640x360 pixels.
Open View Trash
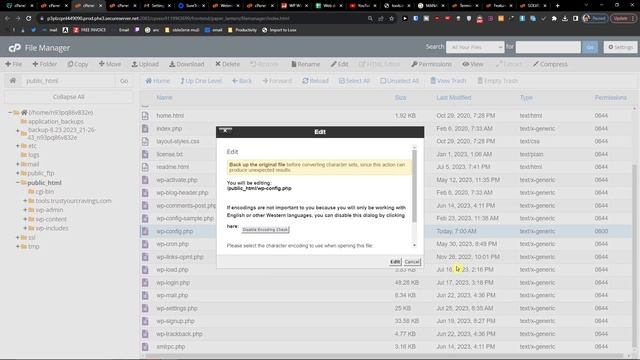coord(448,81)
